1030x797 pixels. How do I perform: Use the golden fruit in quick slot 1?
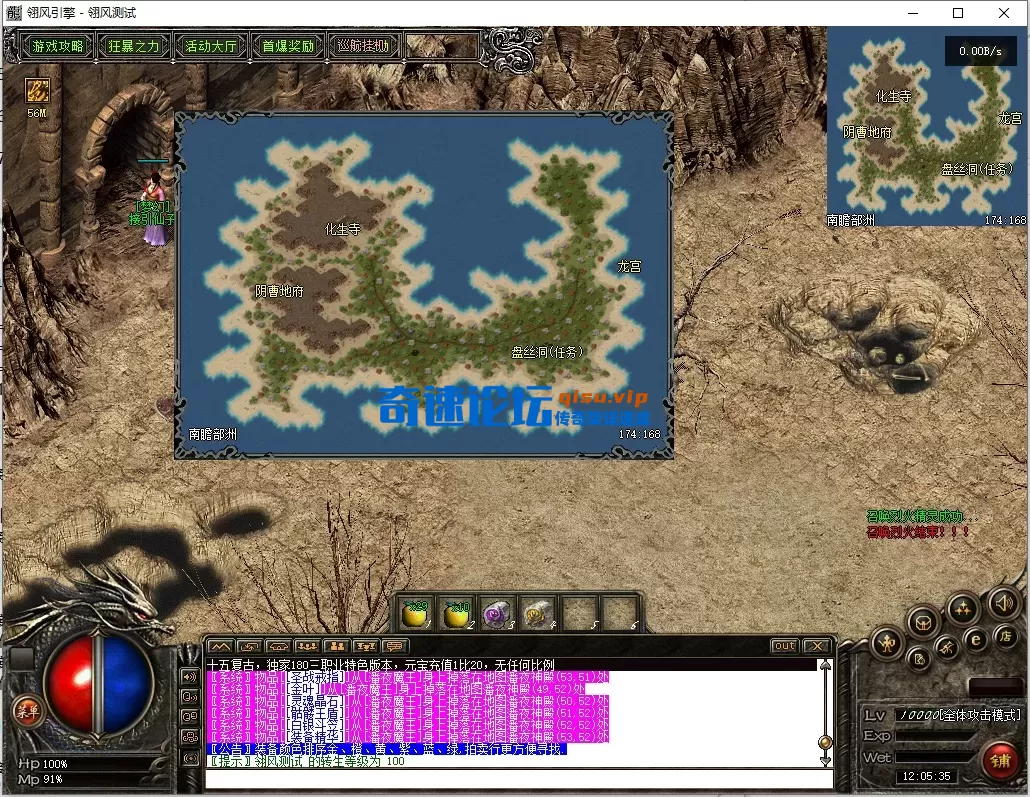[x=414, y=614]
